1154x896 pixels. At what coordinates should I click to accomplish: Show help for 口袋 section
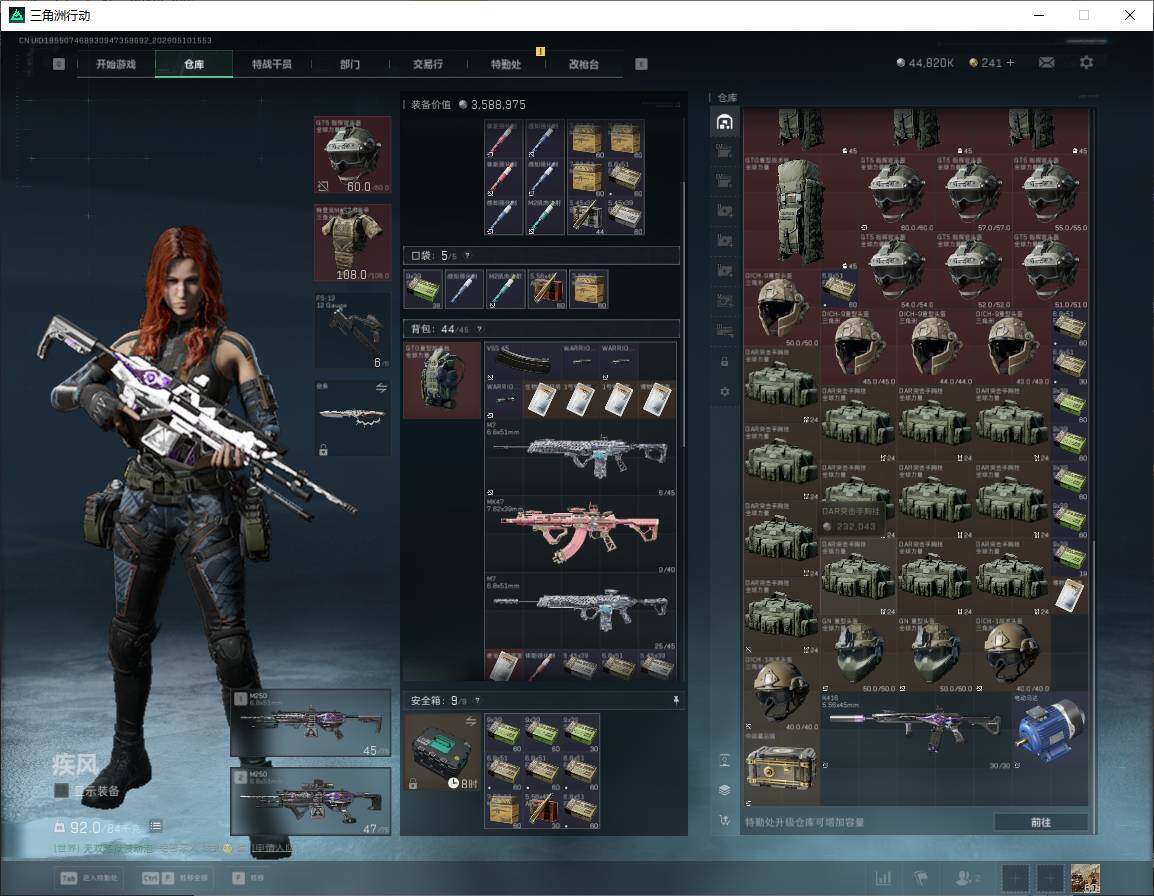coord(467,255)
